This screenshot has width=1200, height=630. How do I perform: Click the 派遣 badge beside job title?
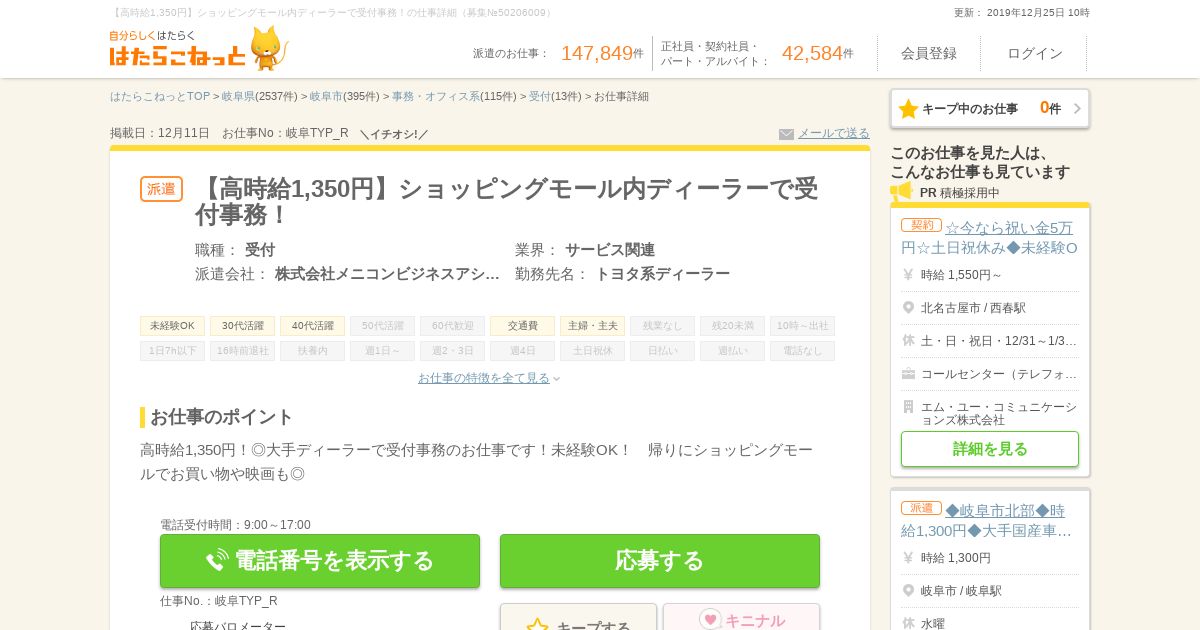tap(161, 189)
